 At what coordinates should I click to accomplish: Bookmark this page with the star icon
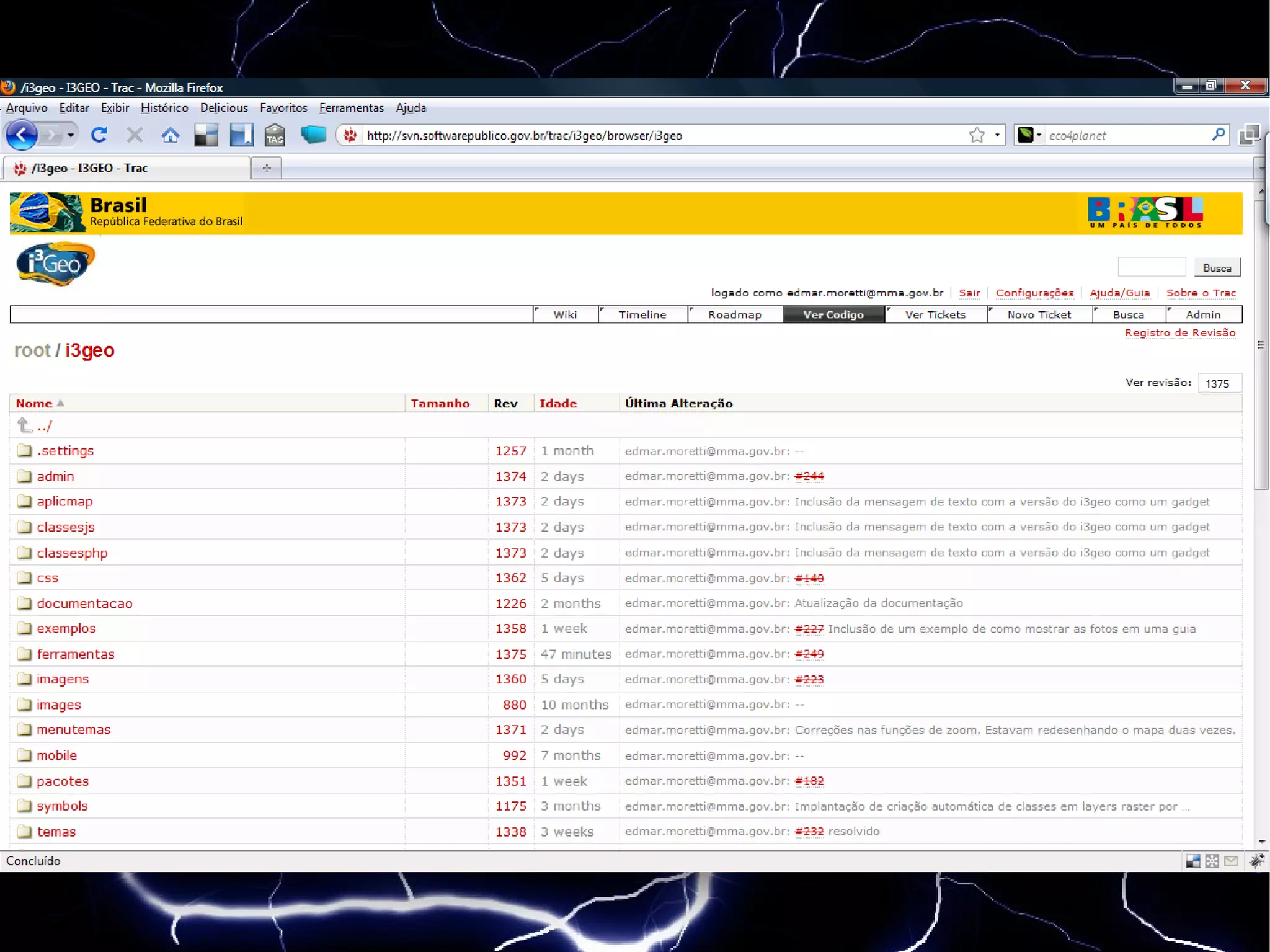click(x=977, y=135)
